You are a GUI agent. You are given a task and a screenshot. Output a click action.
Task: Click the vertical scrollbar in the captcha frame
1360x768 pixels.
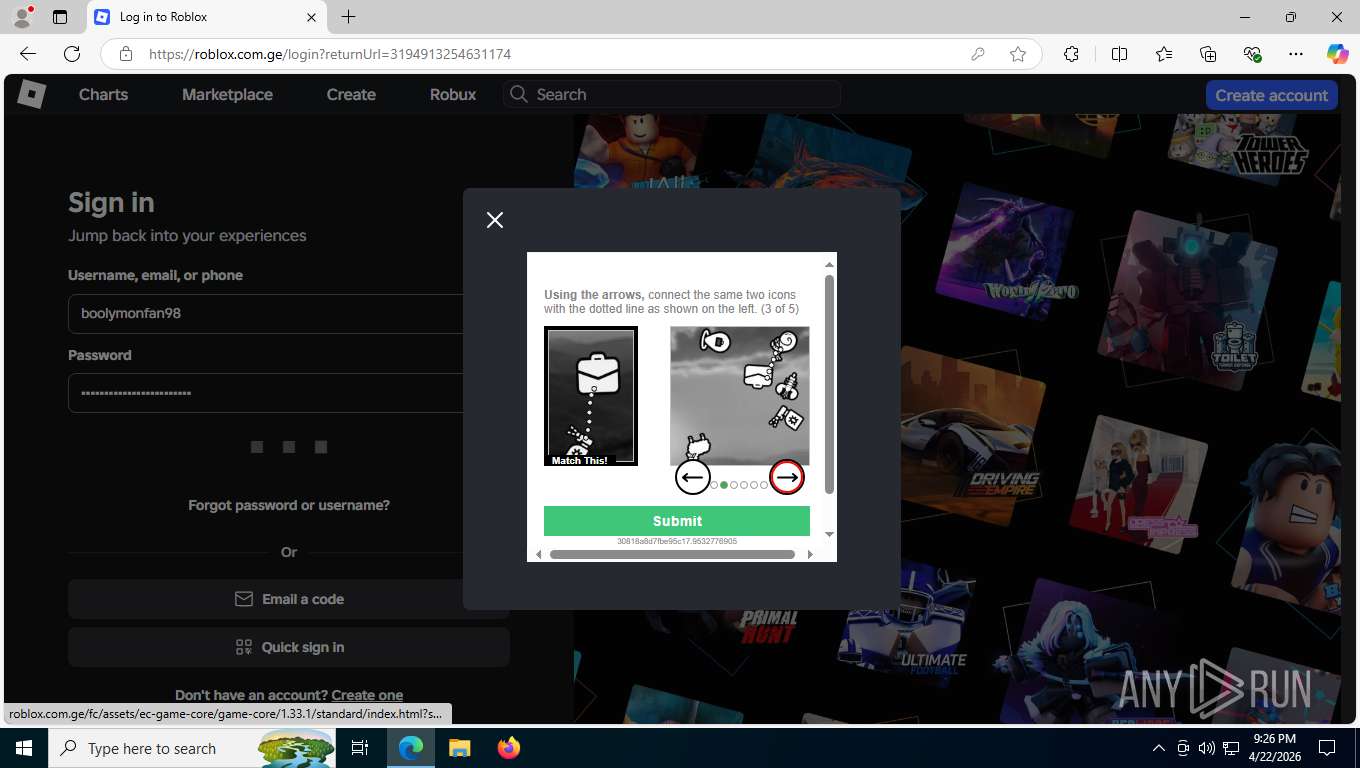[829, 385]
